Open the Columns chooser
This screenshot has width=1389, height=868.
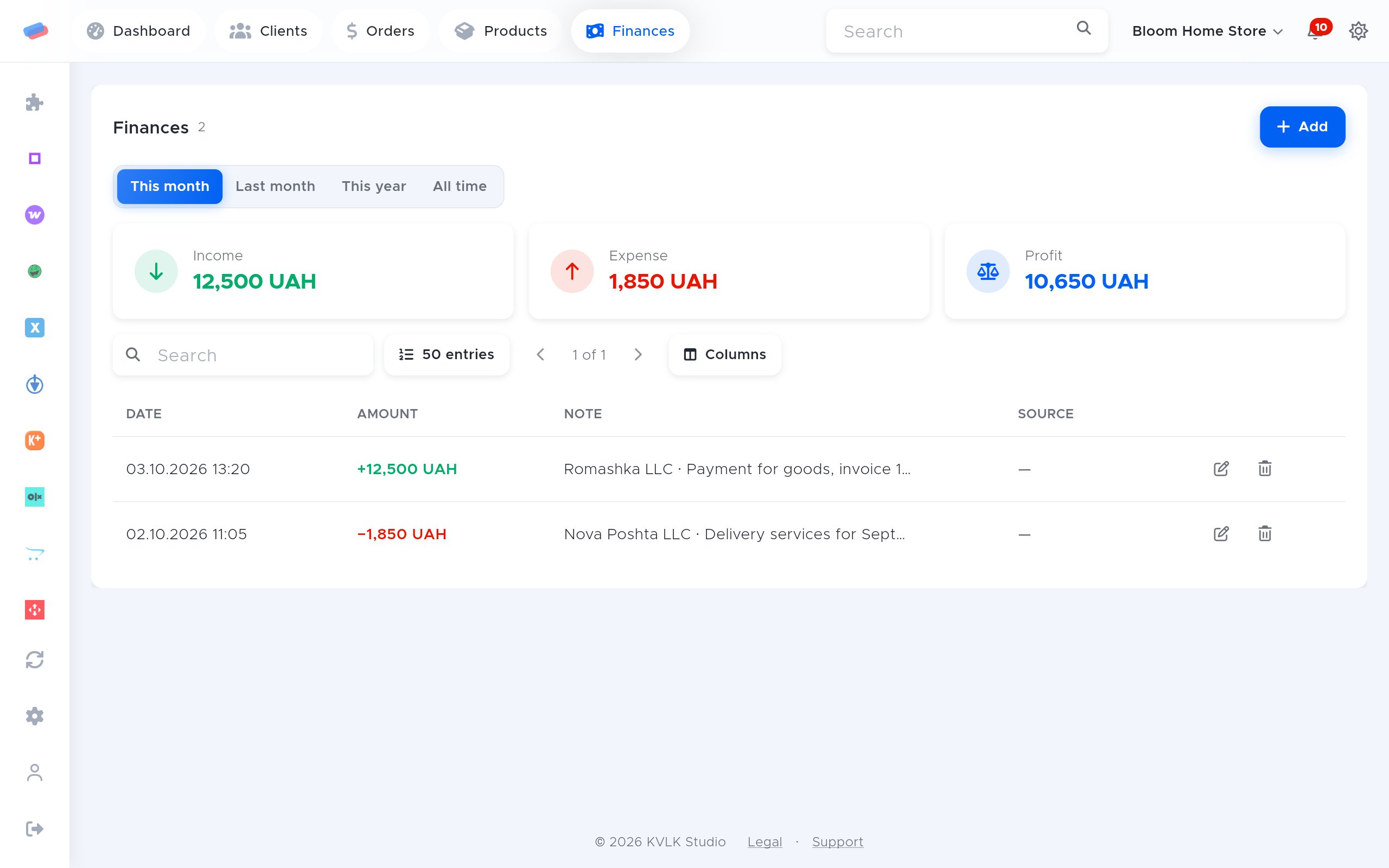(724, 355)
